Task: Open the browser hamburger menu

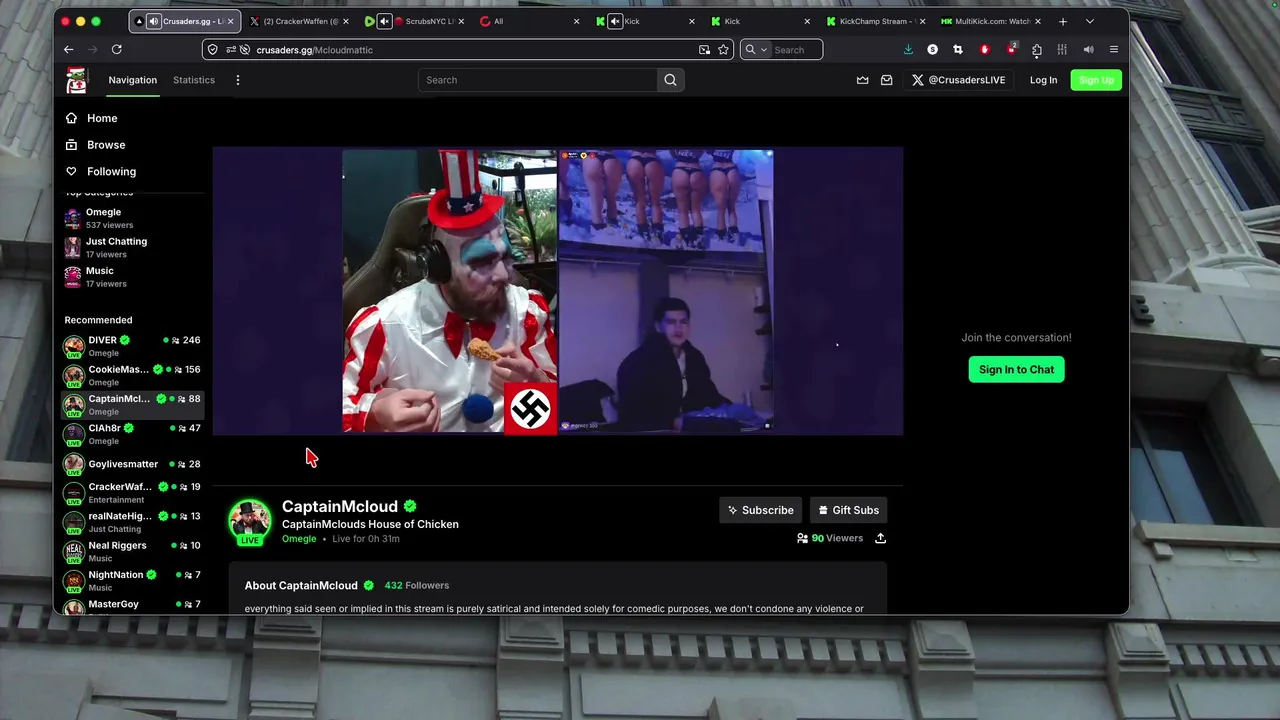Action: coord(1113,49)
